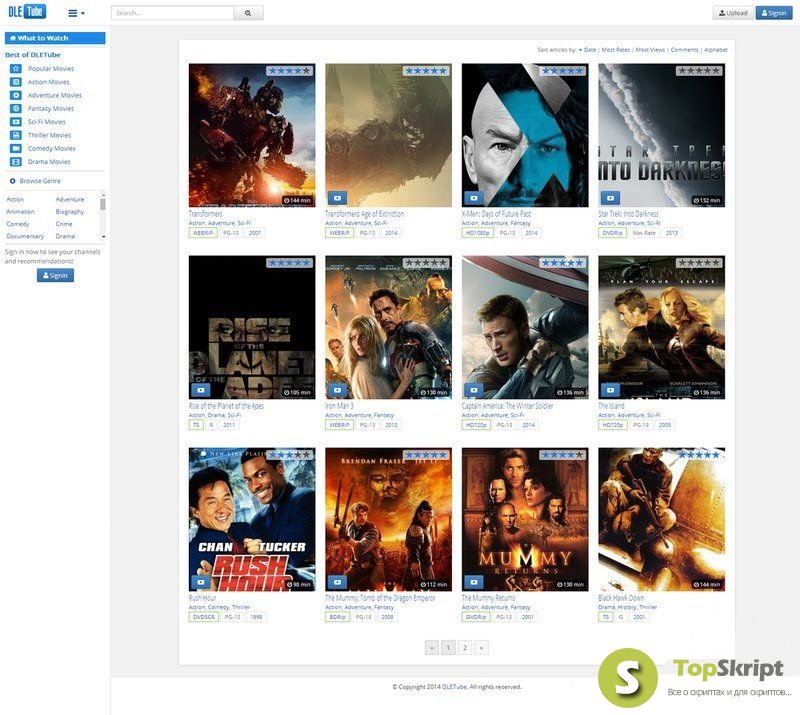Select the Crime genre
This screenshot has height=715, width=800.
(x=64, y=224)
